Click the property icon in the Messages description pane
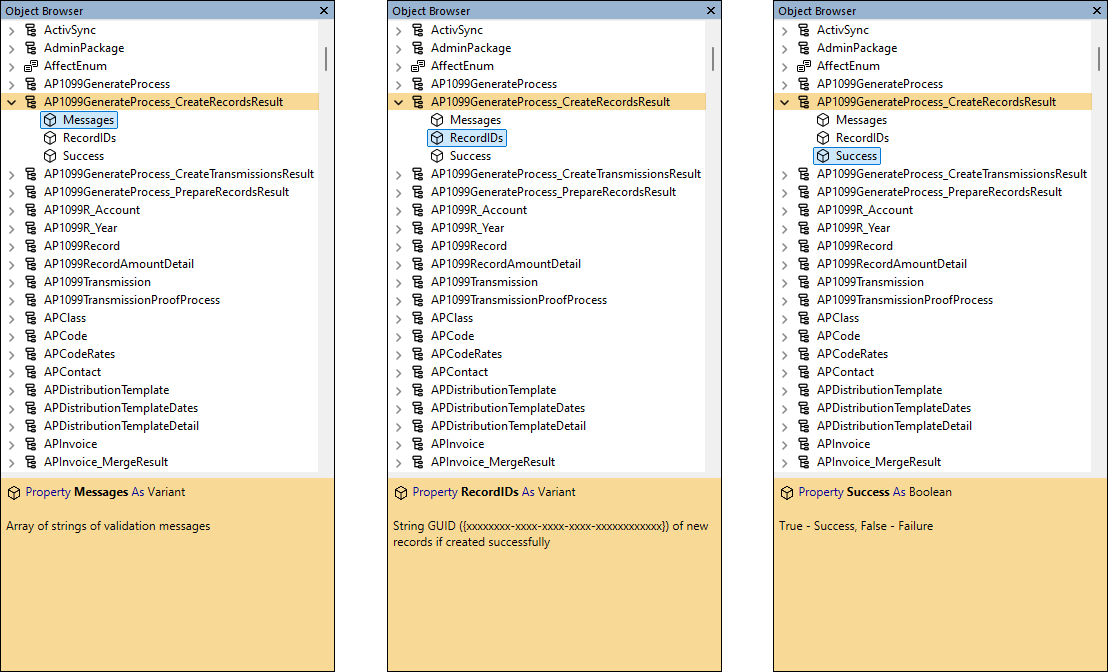Screen dimensions: 1109x672 pyautogui.click(x=14, y=492)
